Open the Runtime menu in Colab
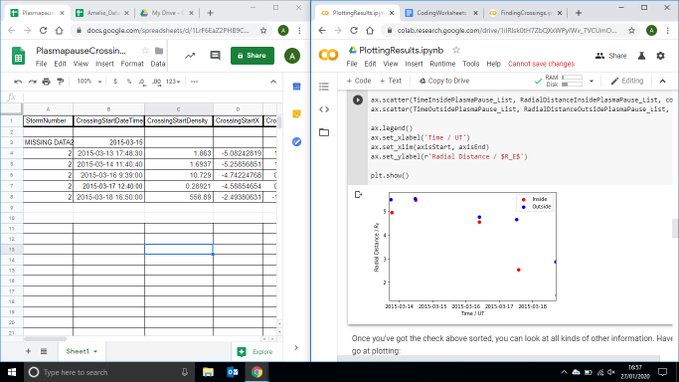The width and height of the screenshot is (679, 382). point(442,64)
